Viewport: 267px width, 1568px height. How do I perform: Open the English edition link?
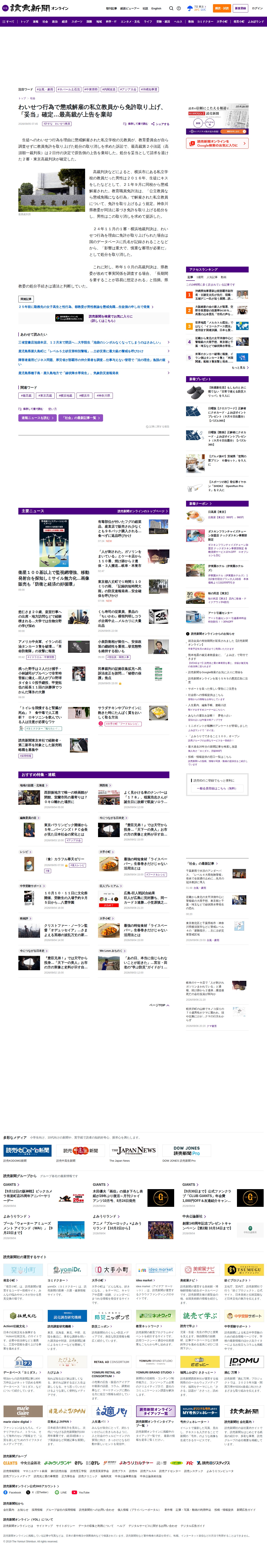(x=156, y=9)
